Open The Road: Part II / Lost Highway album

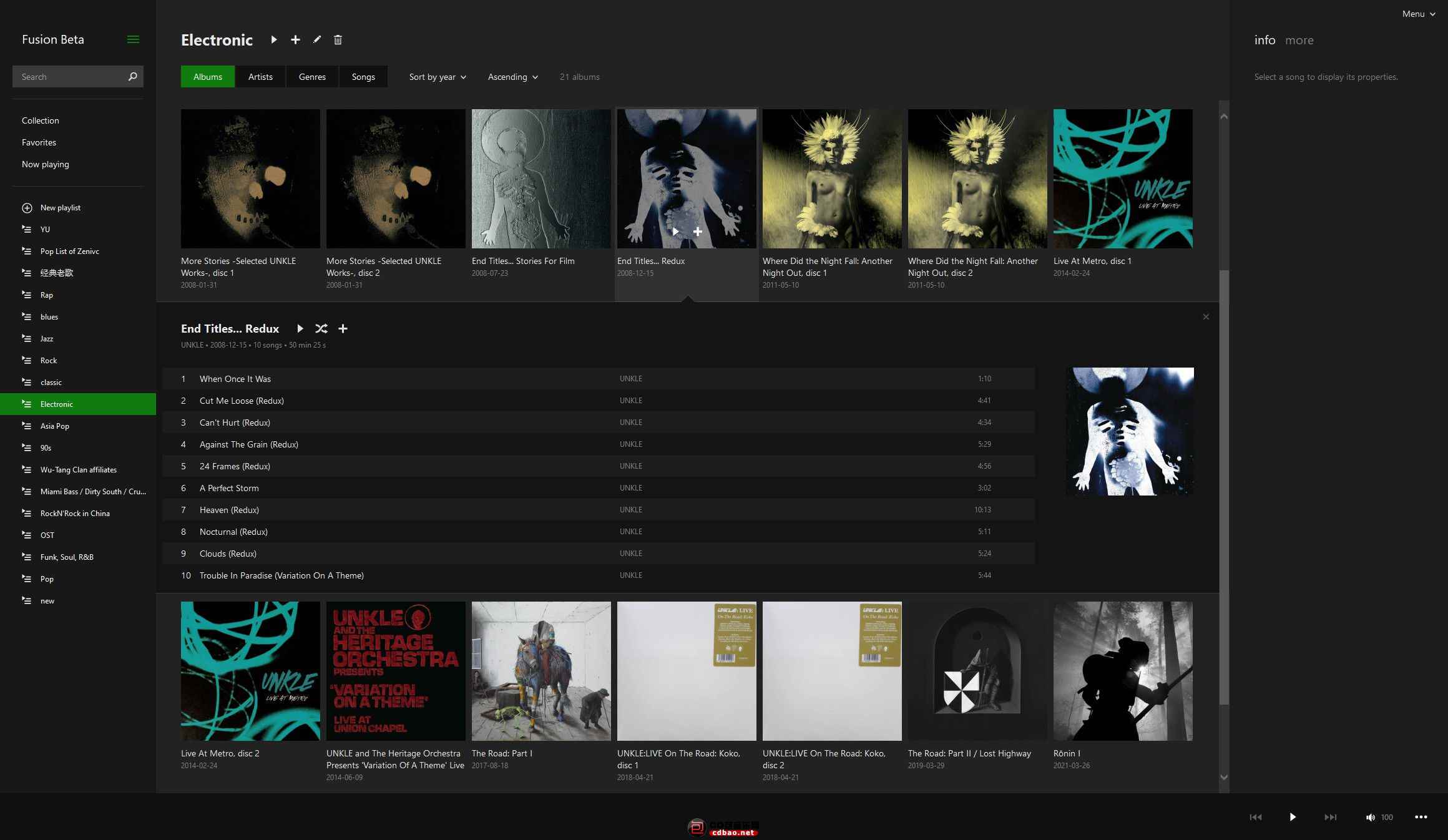pyautogui.click(x=977, y=671)
